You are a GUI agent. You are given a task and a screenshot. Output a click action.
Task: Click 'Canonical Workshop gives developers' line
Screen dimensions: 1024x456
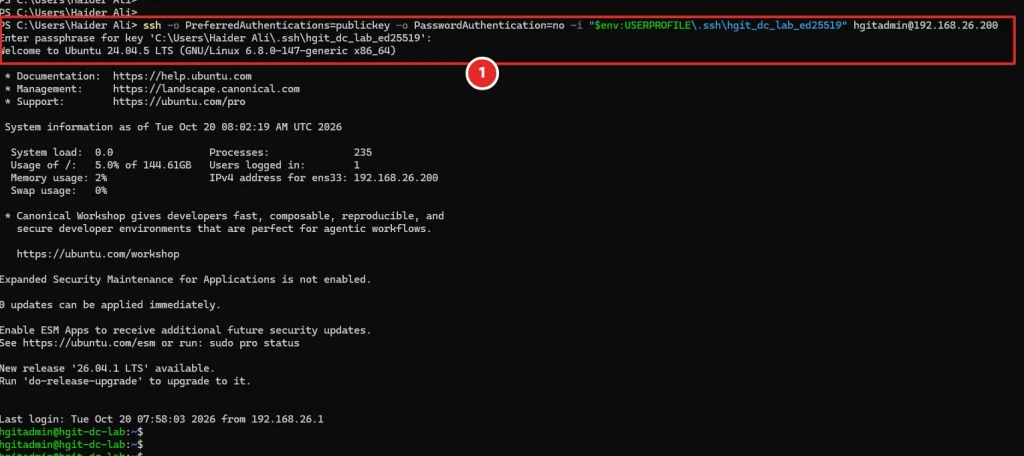pos(224,216)
